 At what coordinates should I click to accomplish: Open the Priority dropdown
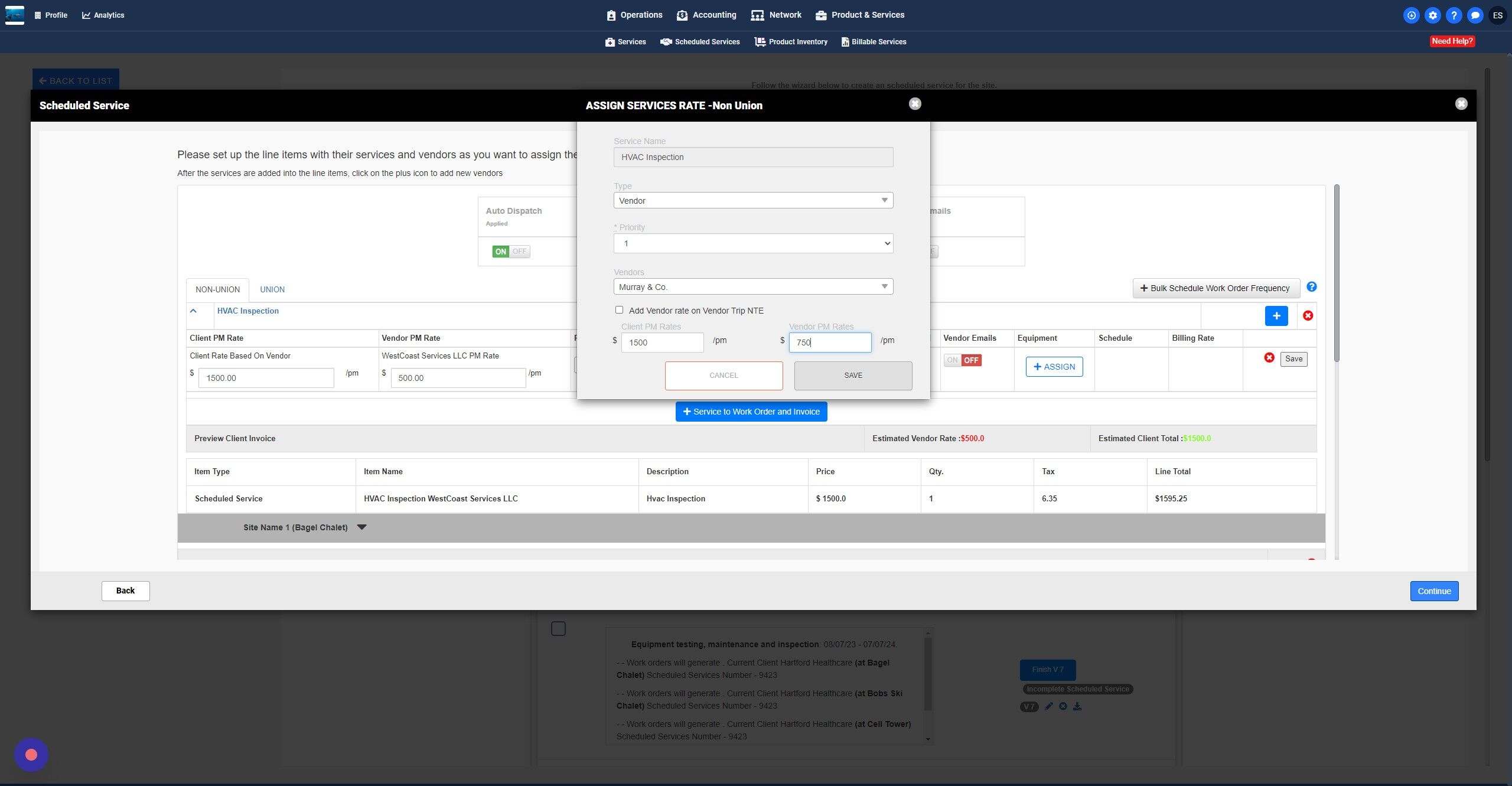coord(753,243)
